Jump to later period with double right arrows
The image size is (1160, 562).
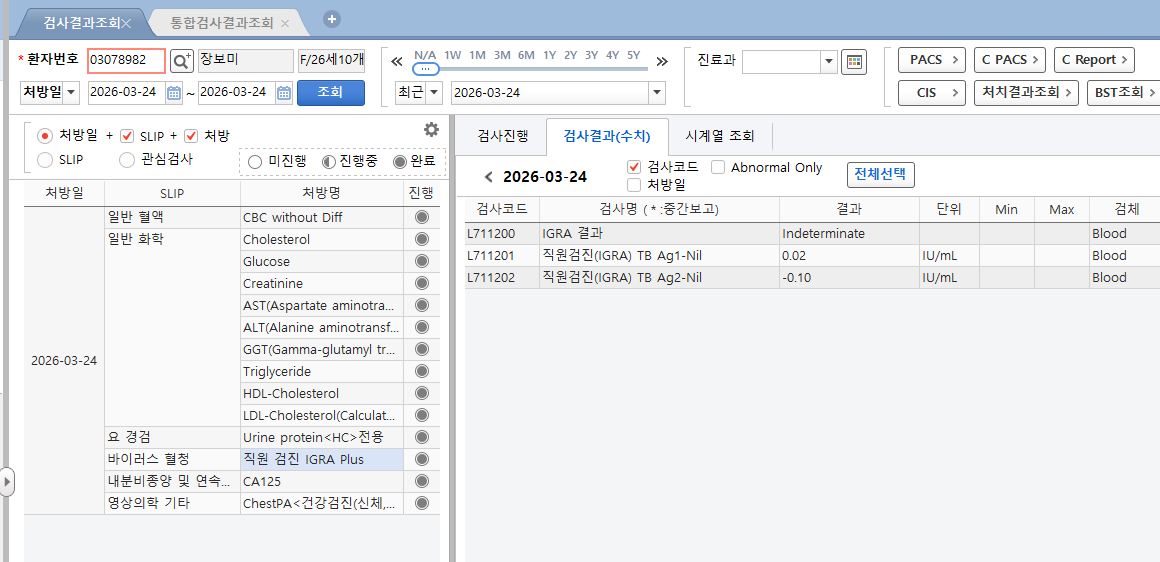tap(661, 61)
